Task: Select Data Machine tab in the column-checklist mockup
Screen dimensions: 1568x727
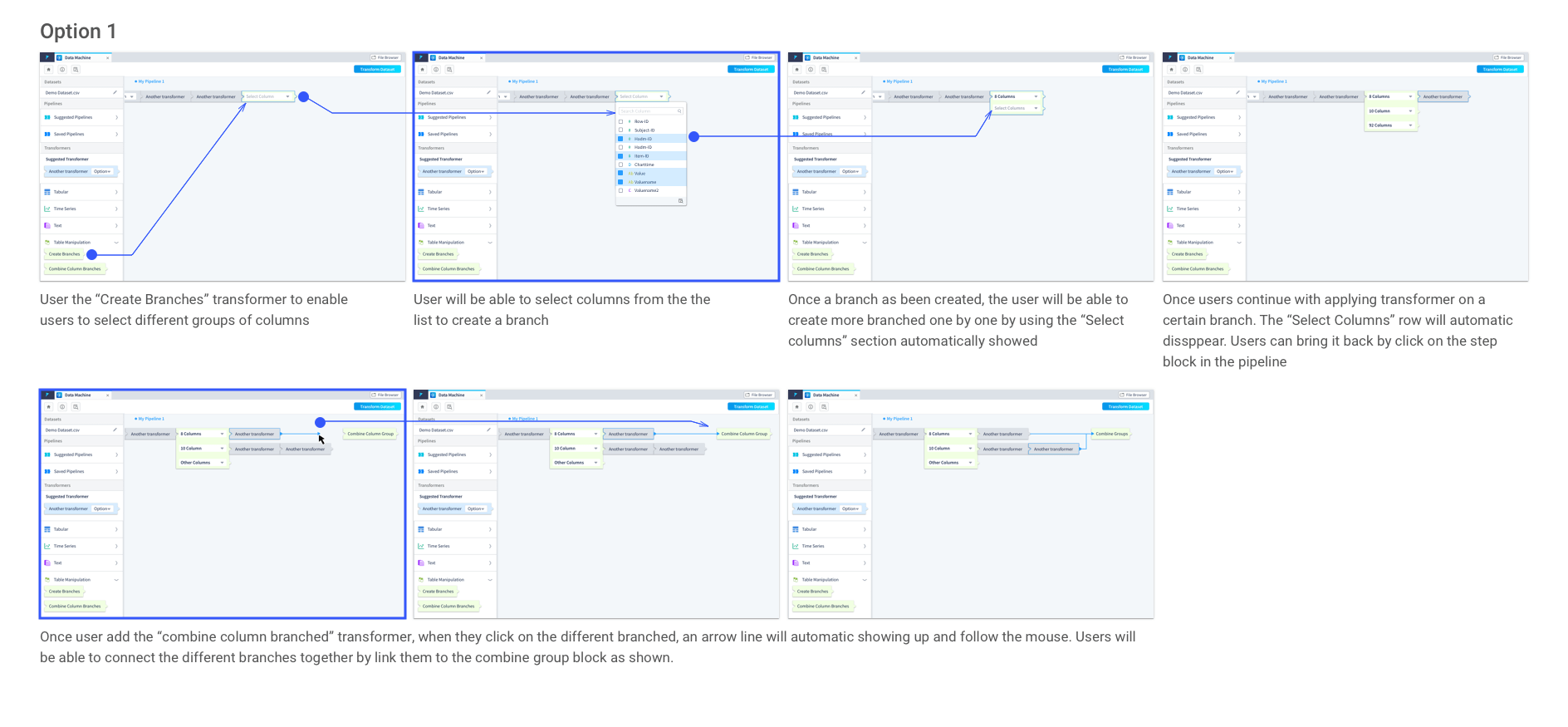Action: pos(457,57)
